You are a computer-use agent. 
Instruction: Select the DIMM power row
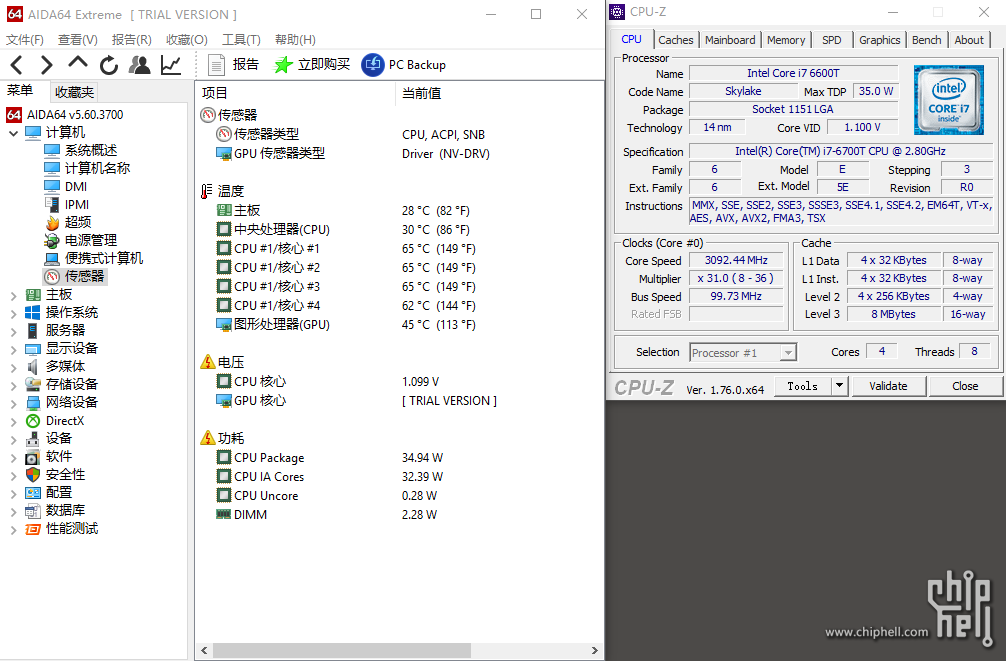pyautogui.click(x=327, y=515)
